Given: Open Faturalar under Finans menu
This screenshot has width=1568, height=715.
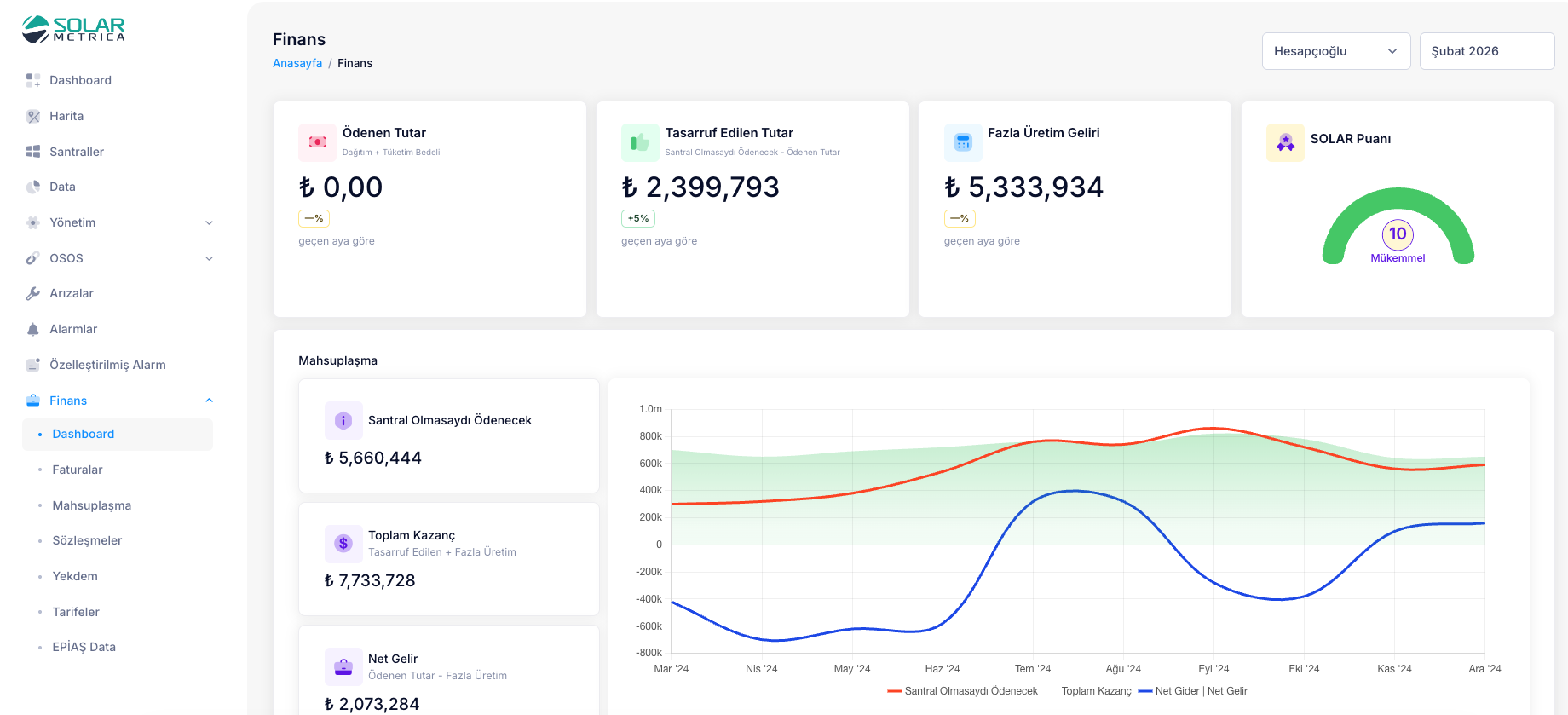Looking at the screenshot, I should [78, 470].
